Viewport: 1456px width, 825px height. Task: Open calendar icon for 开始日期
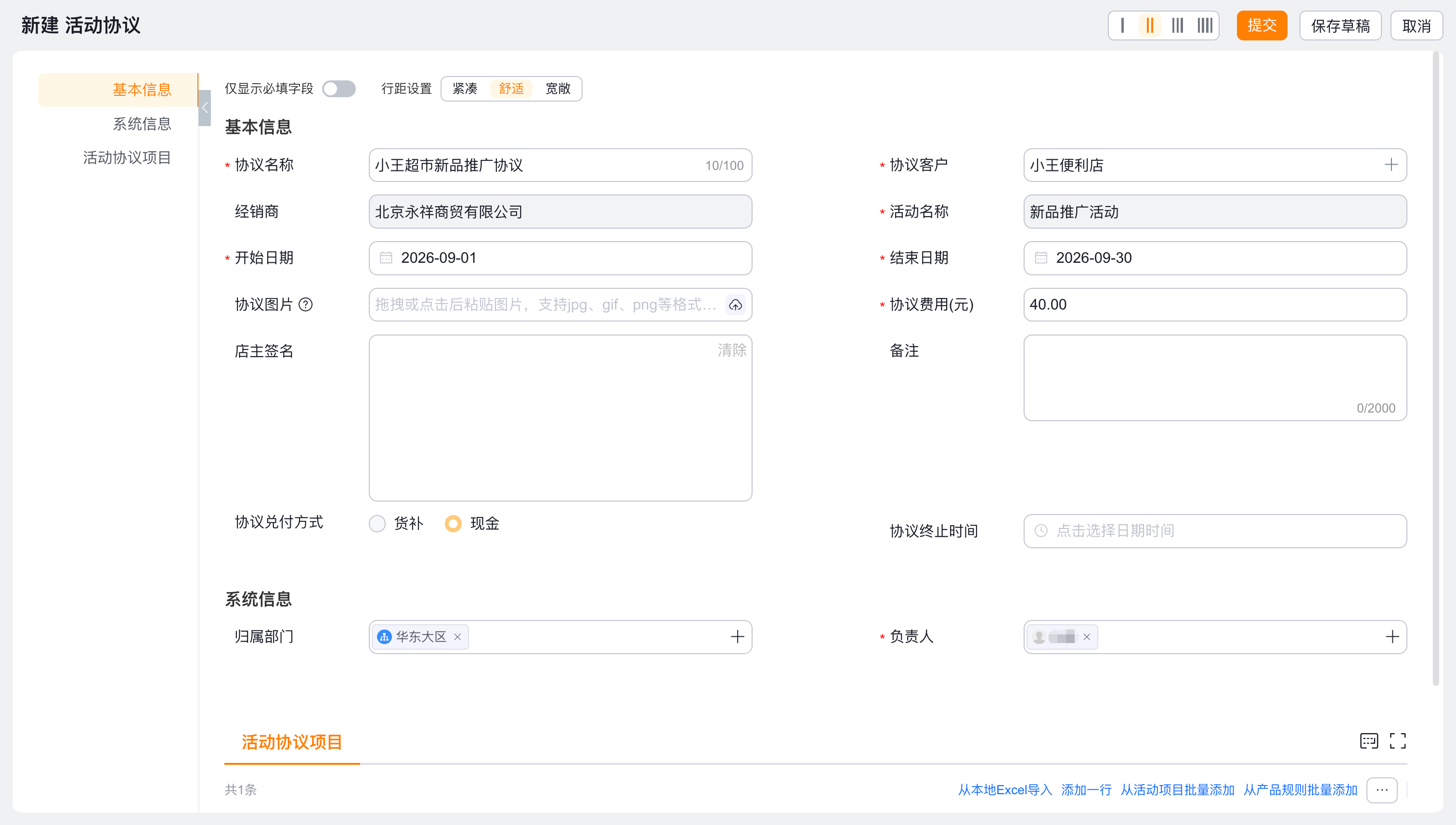click(x=386, y=258)
